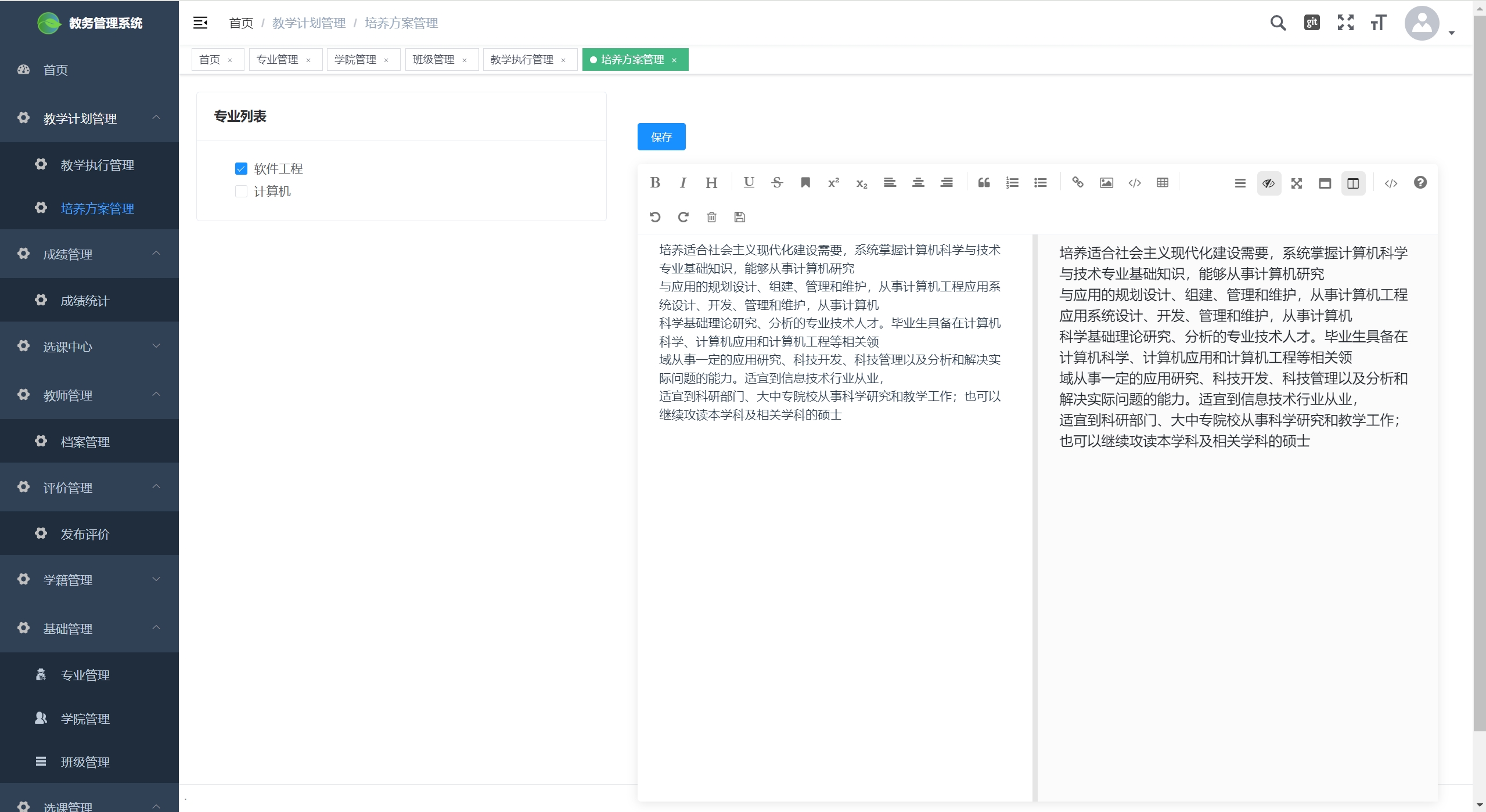Clear editor content with the trash icon
The image size is (1486, 812).
tap(711, 217)
